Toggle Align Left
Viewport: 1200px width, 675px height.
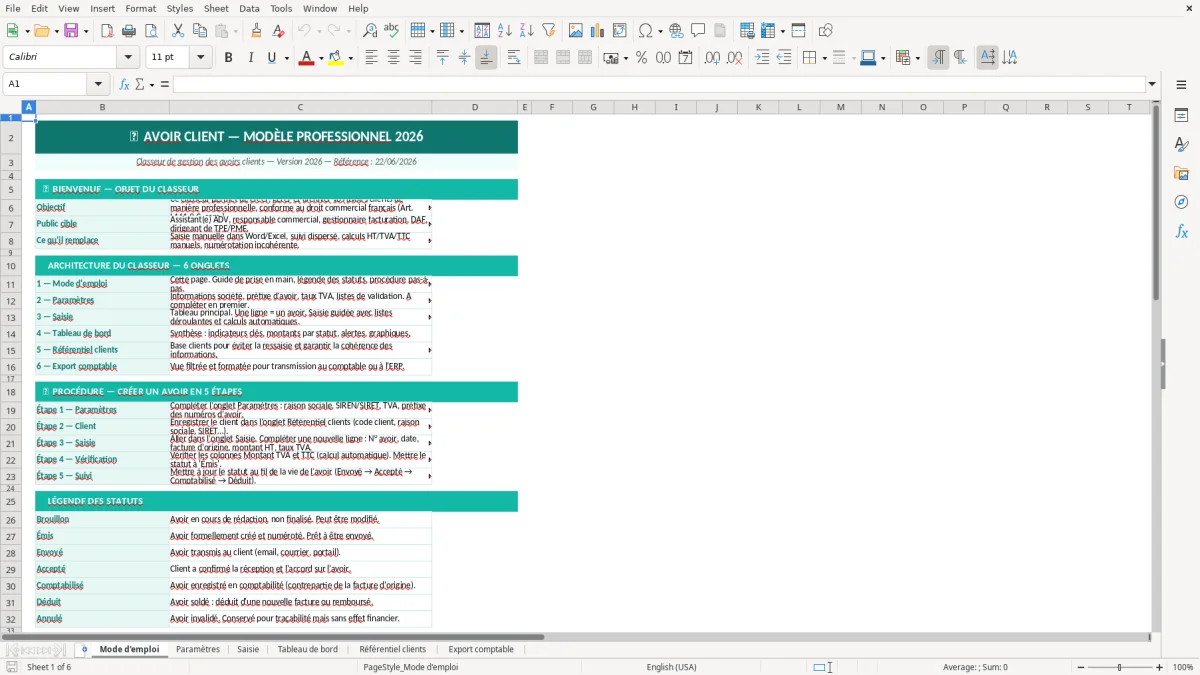click(371, 58)
